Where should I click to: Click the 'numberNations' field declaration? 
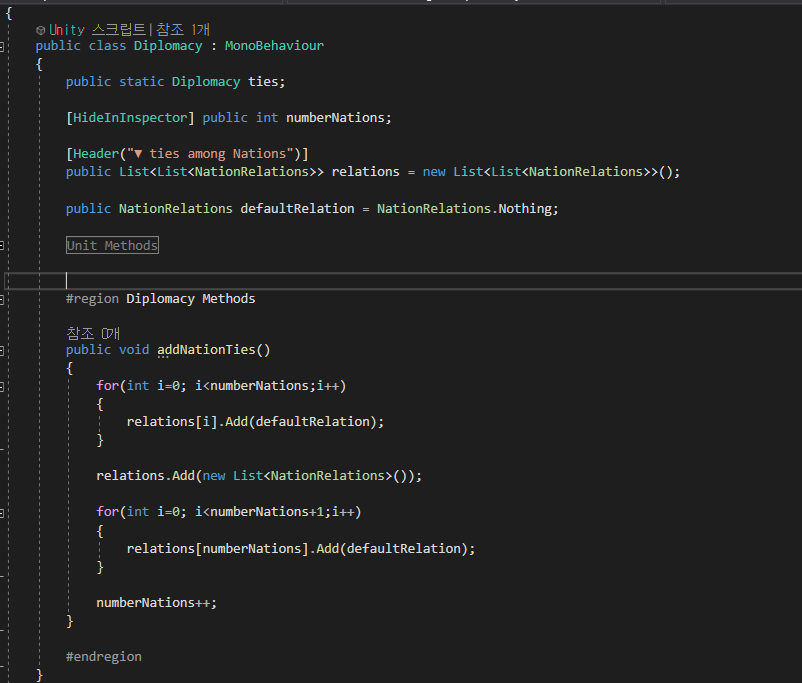coord(335,118)
